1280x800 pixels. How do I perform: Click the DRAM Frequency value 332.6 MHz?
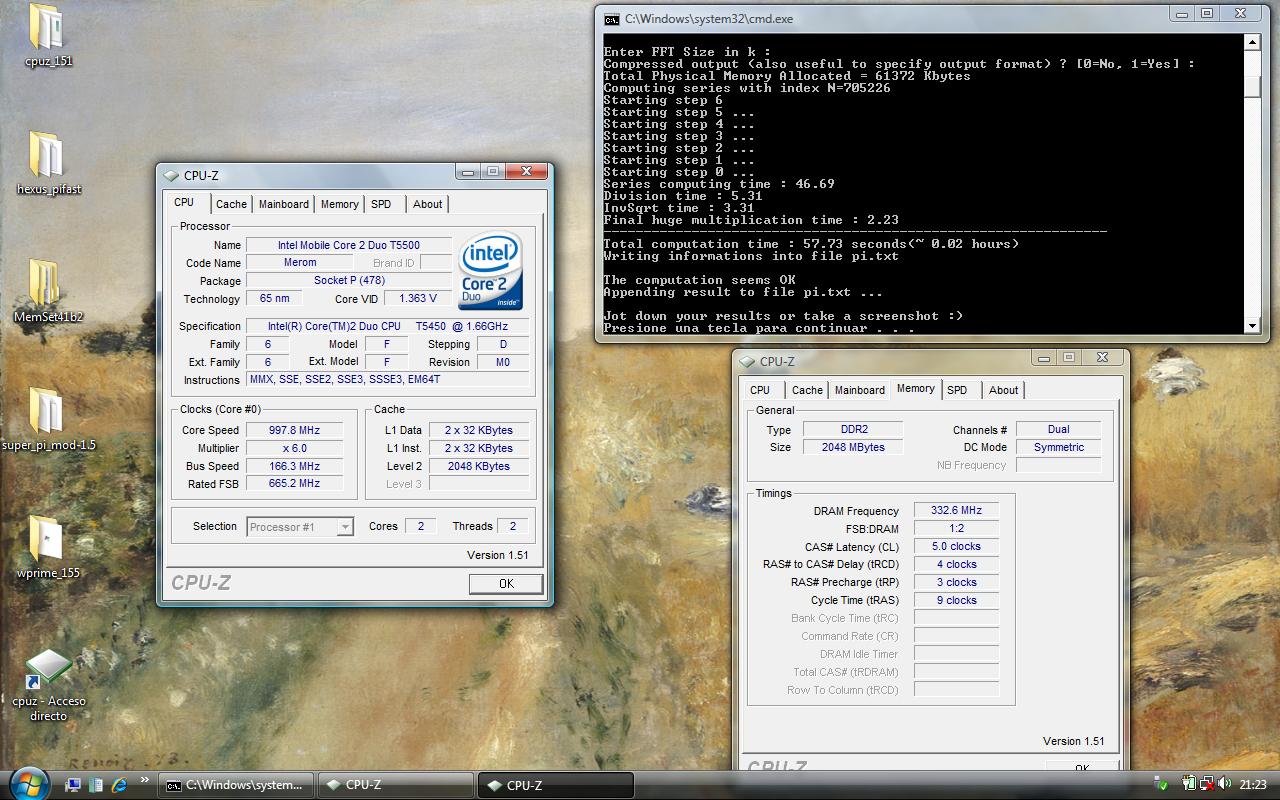click(956, 510)
